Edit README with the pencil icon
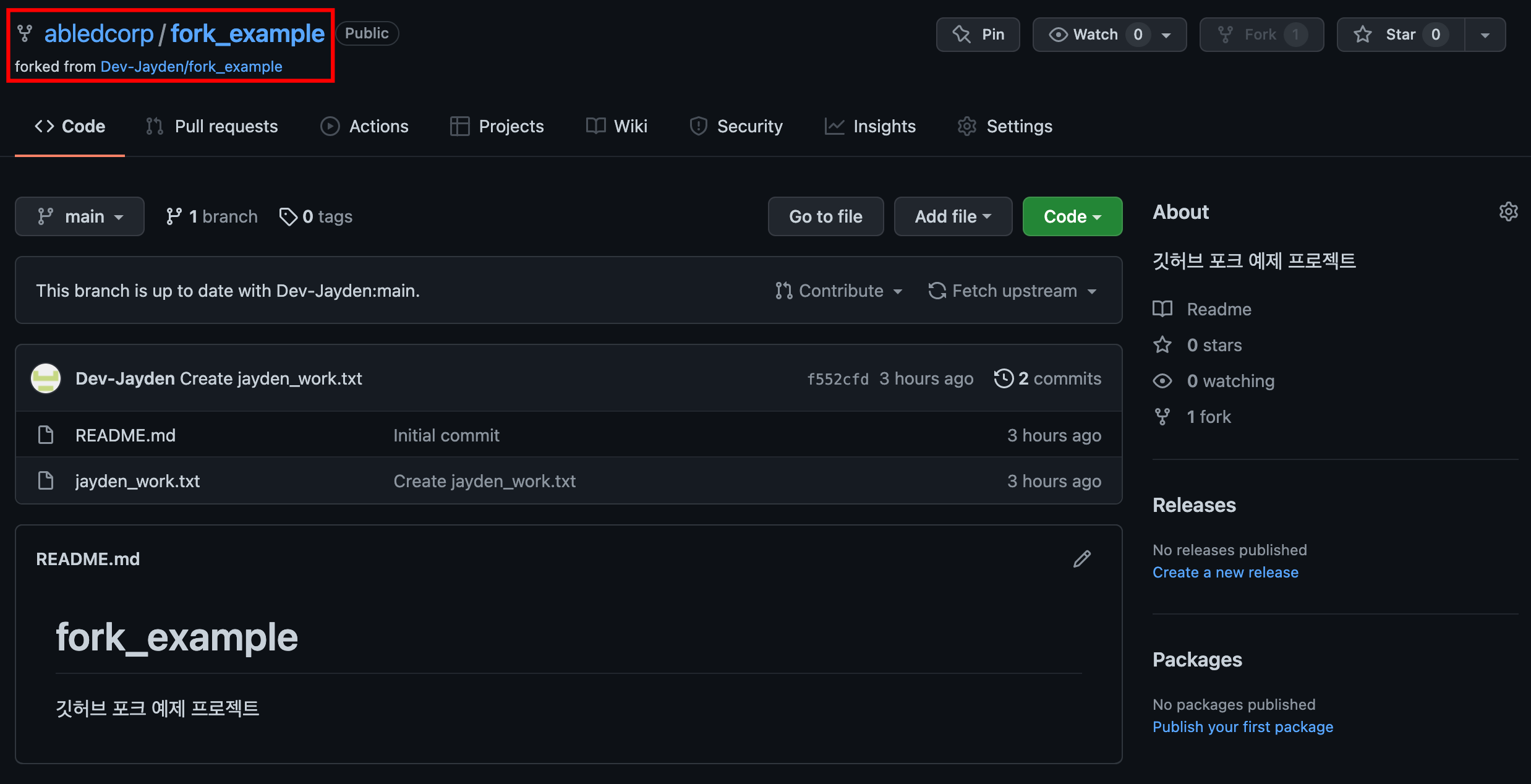The image size is (1531, 784). click(1081, 559)
